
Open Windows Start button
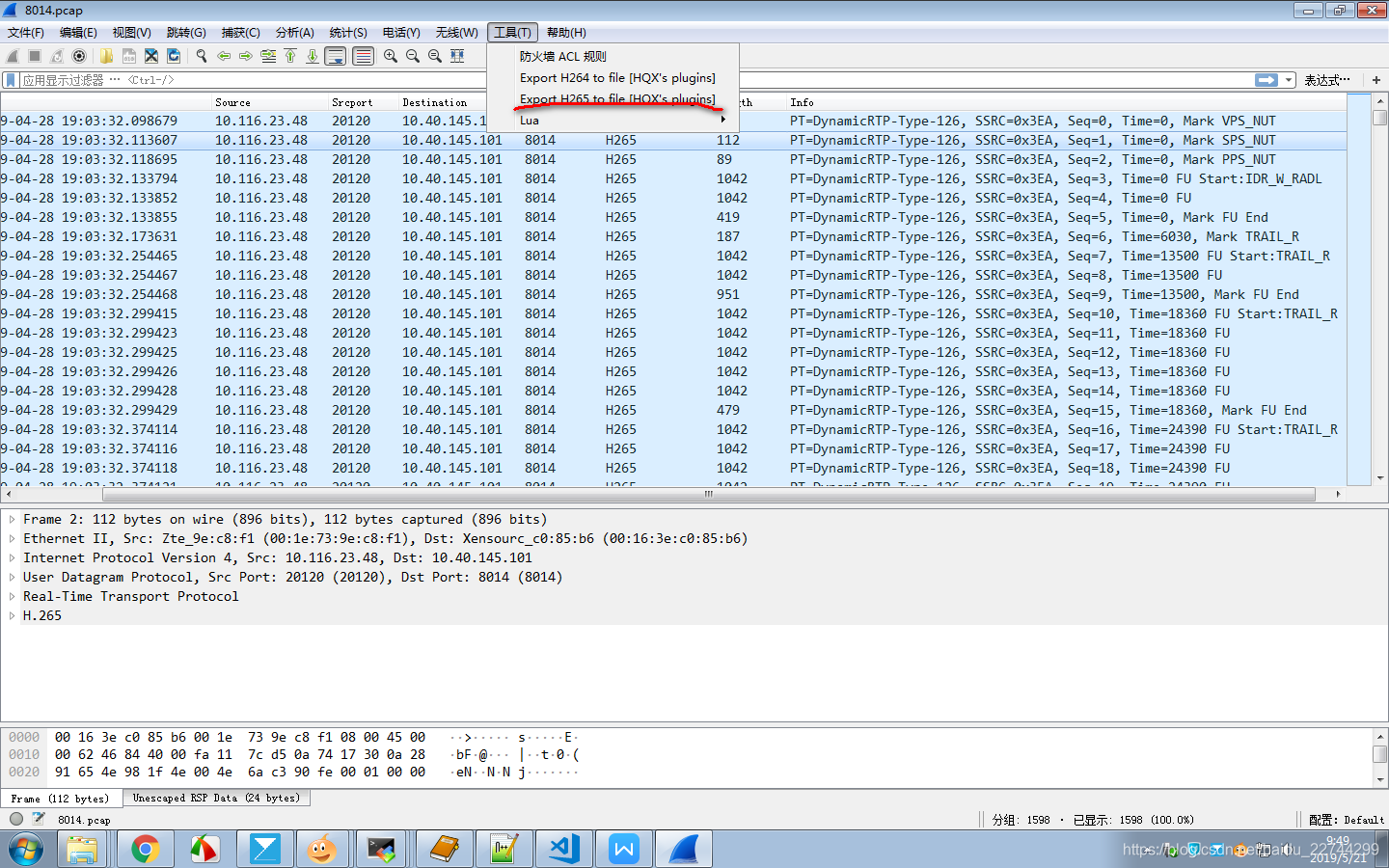click(x=25, y=850)
